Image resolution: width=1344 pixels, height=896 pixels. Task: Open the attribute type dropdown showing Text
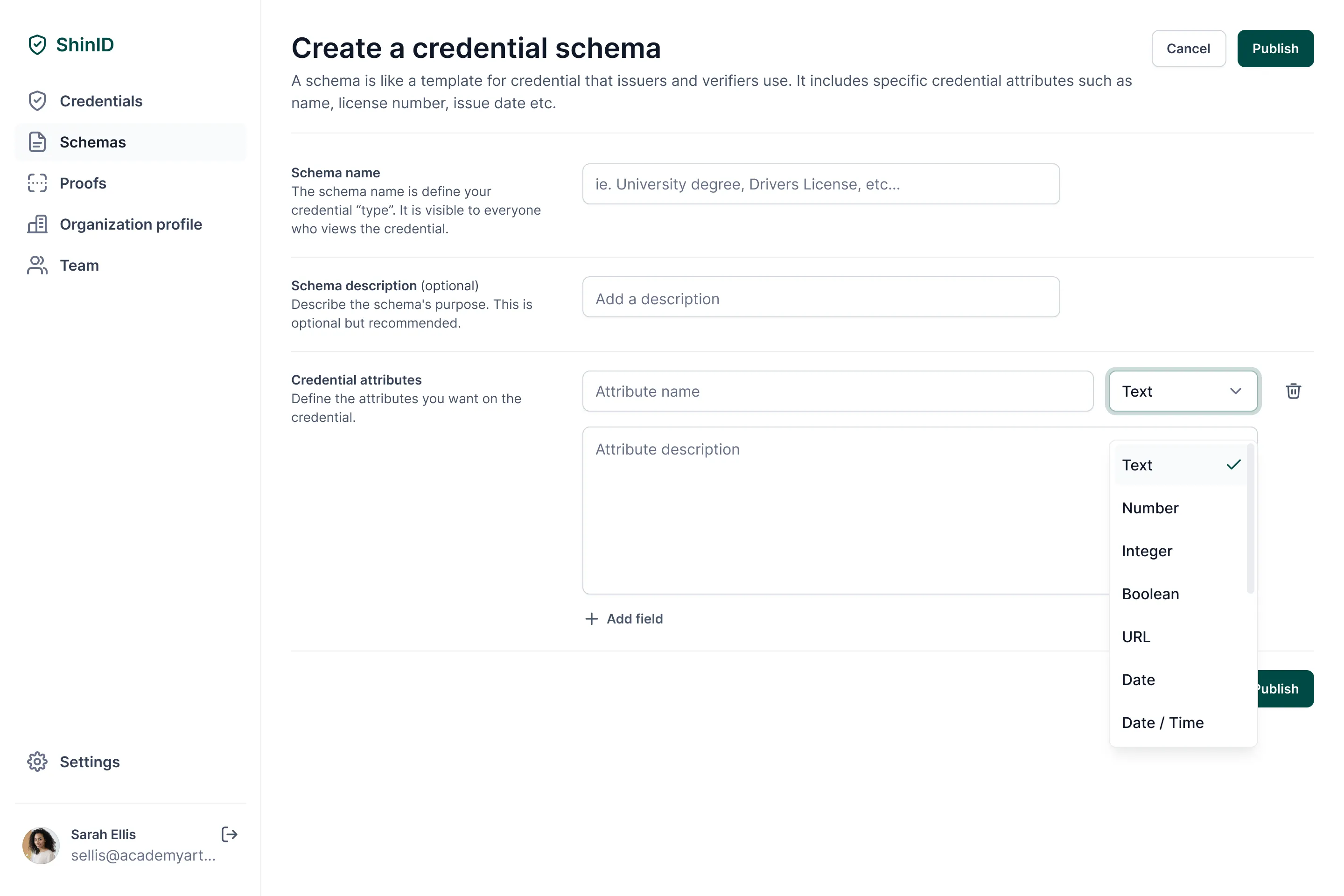click(1183, 392)
